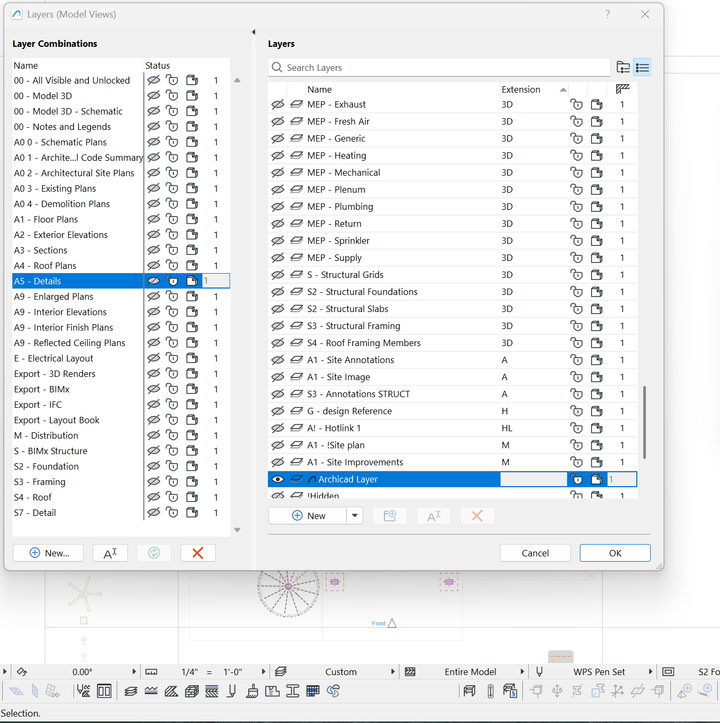
Task: Toggle lock on A1 - Site Image layer
Action: (x=577, y=377)
